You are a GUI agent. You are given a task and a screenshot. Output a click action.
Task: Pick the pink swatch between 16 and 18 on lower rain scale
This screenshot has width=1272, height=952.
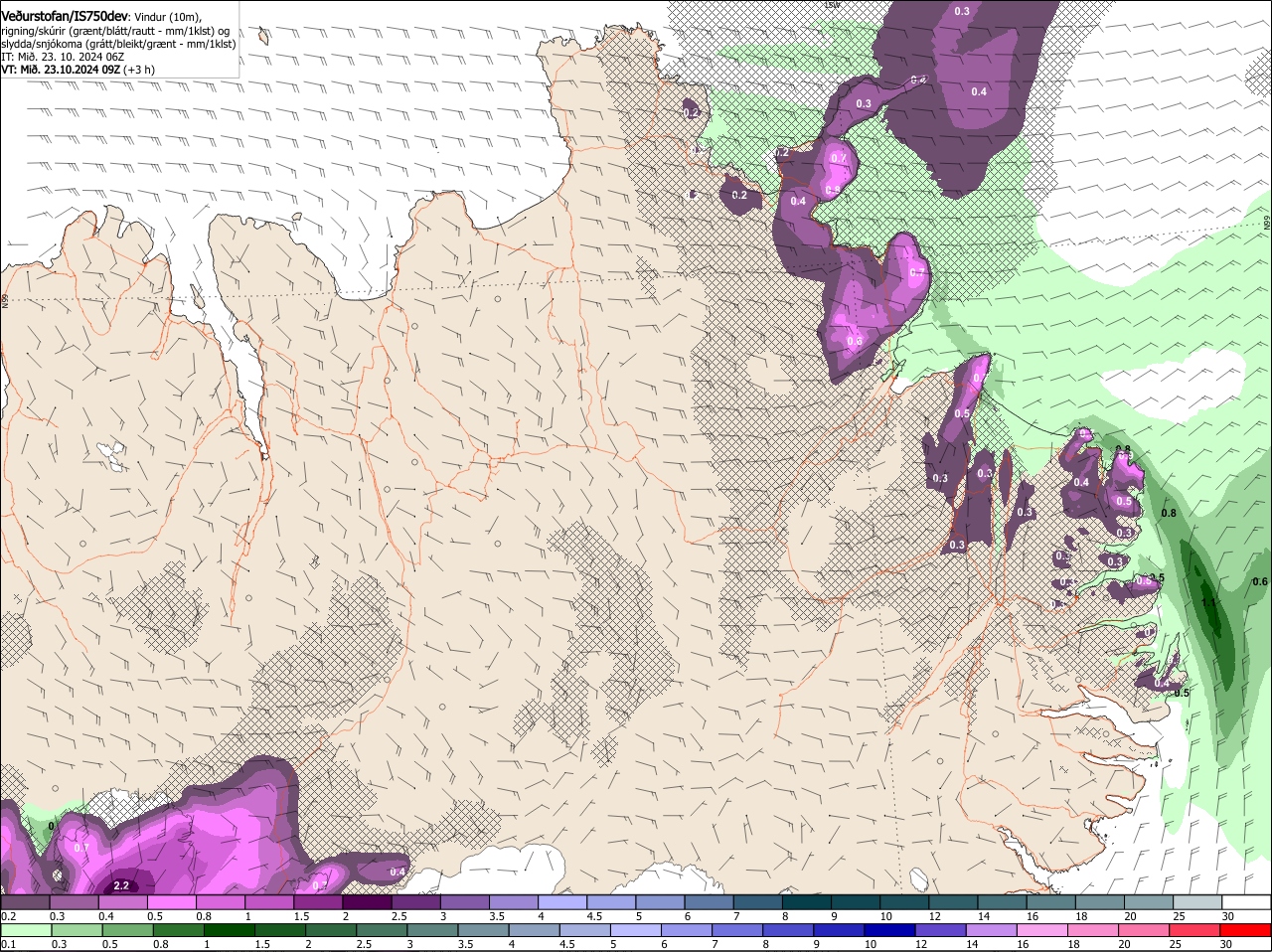(1042, 930)
